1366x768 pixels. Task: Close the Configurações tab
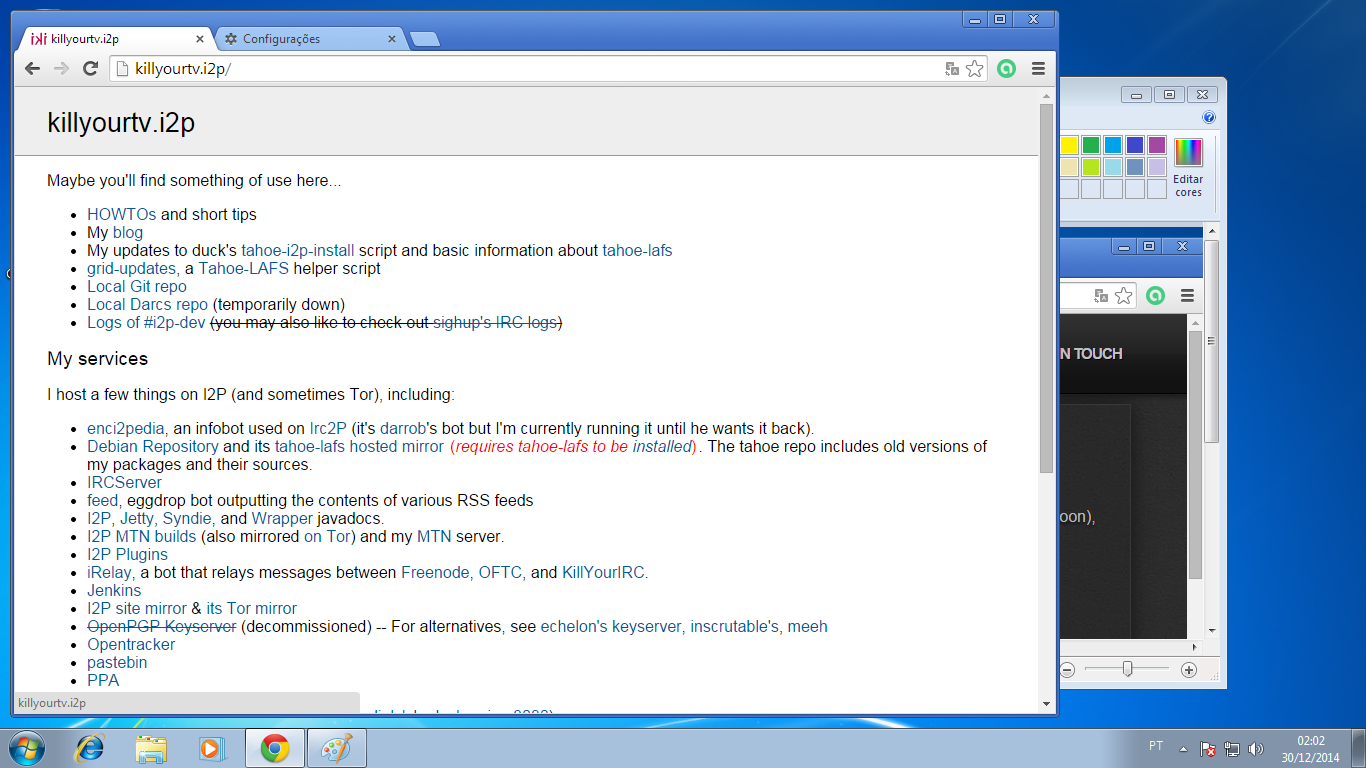pos(392,39)
